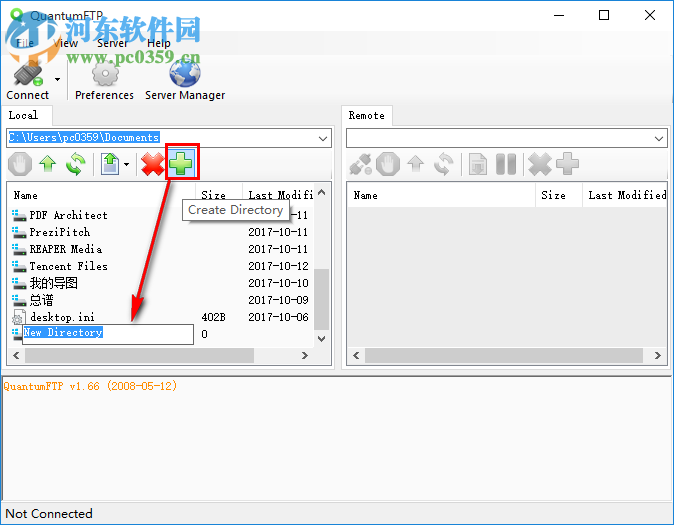Click the local vertical scrollbar thumb
674x525 pixels.
tap(322, 299)
